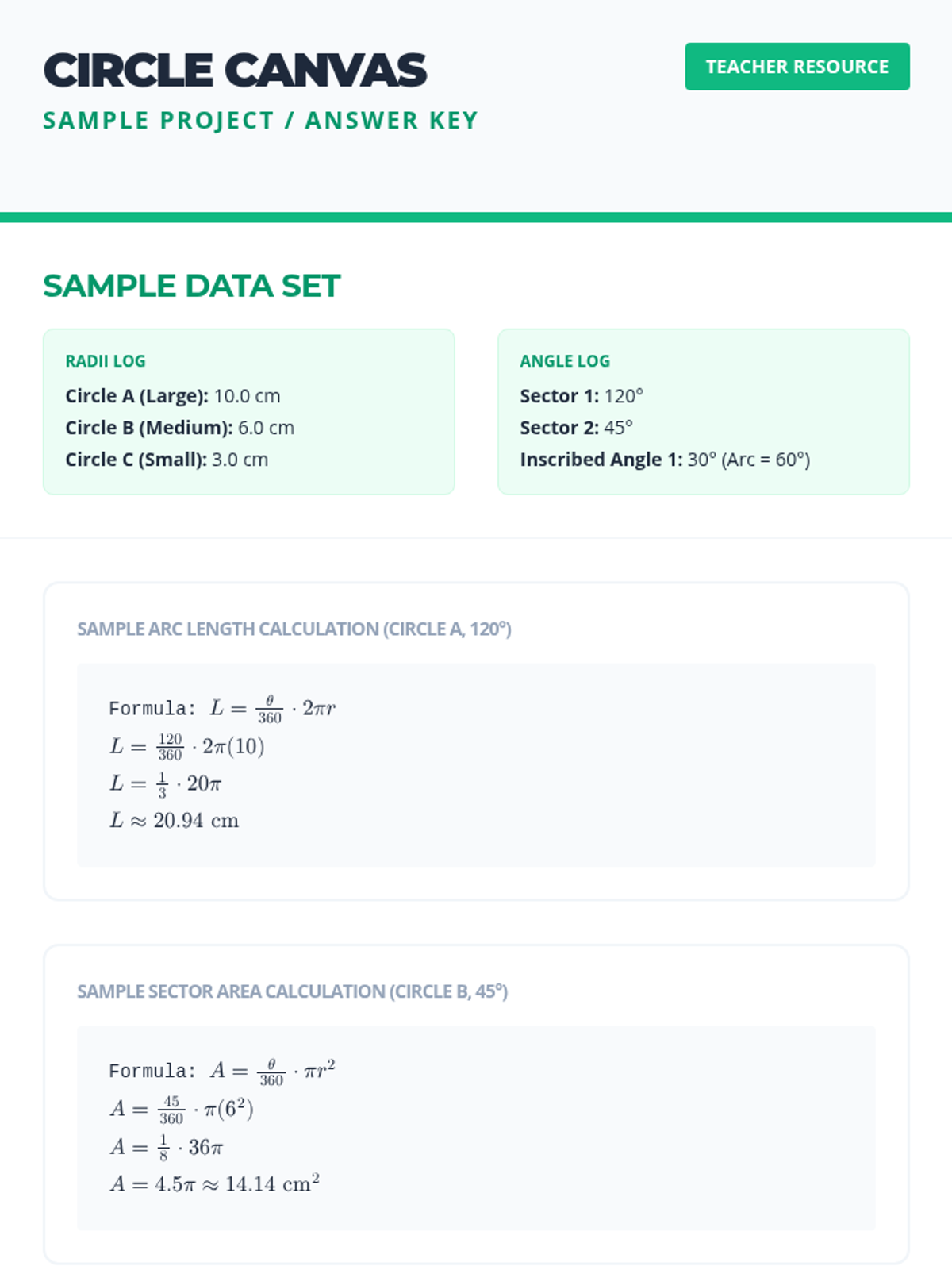Click the Sample Sector Area Calculation heading
The width and height of the screenshot is (952, 1270).
(292, 991)
